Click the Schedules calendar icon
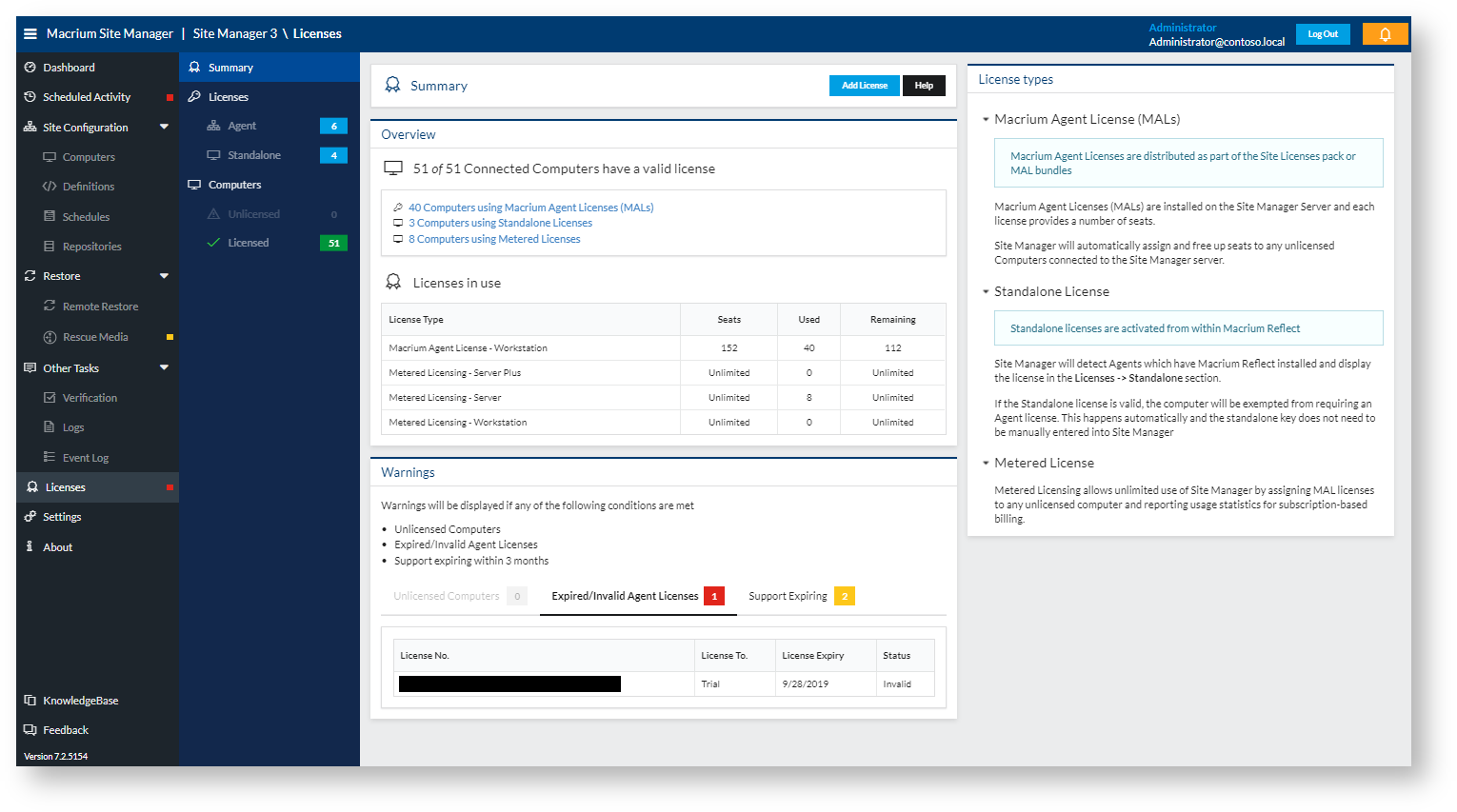This screenshot has width=1457, height=812. click(x=50, y=216)
